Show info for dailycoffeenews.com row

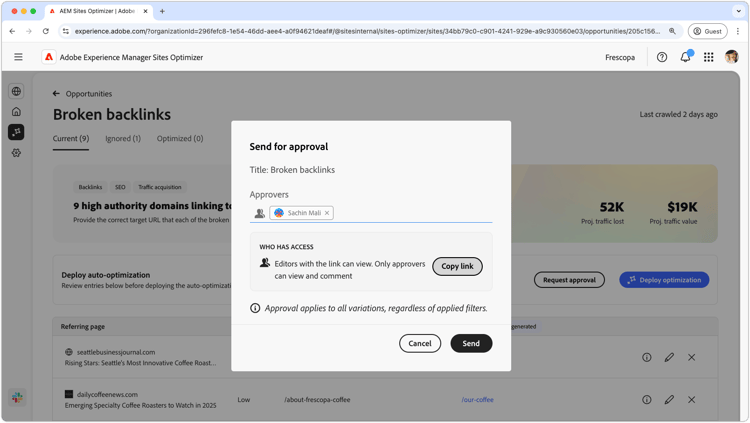[x=646, y=399]
